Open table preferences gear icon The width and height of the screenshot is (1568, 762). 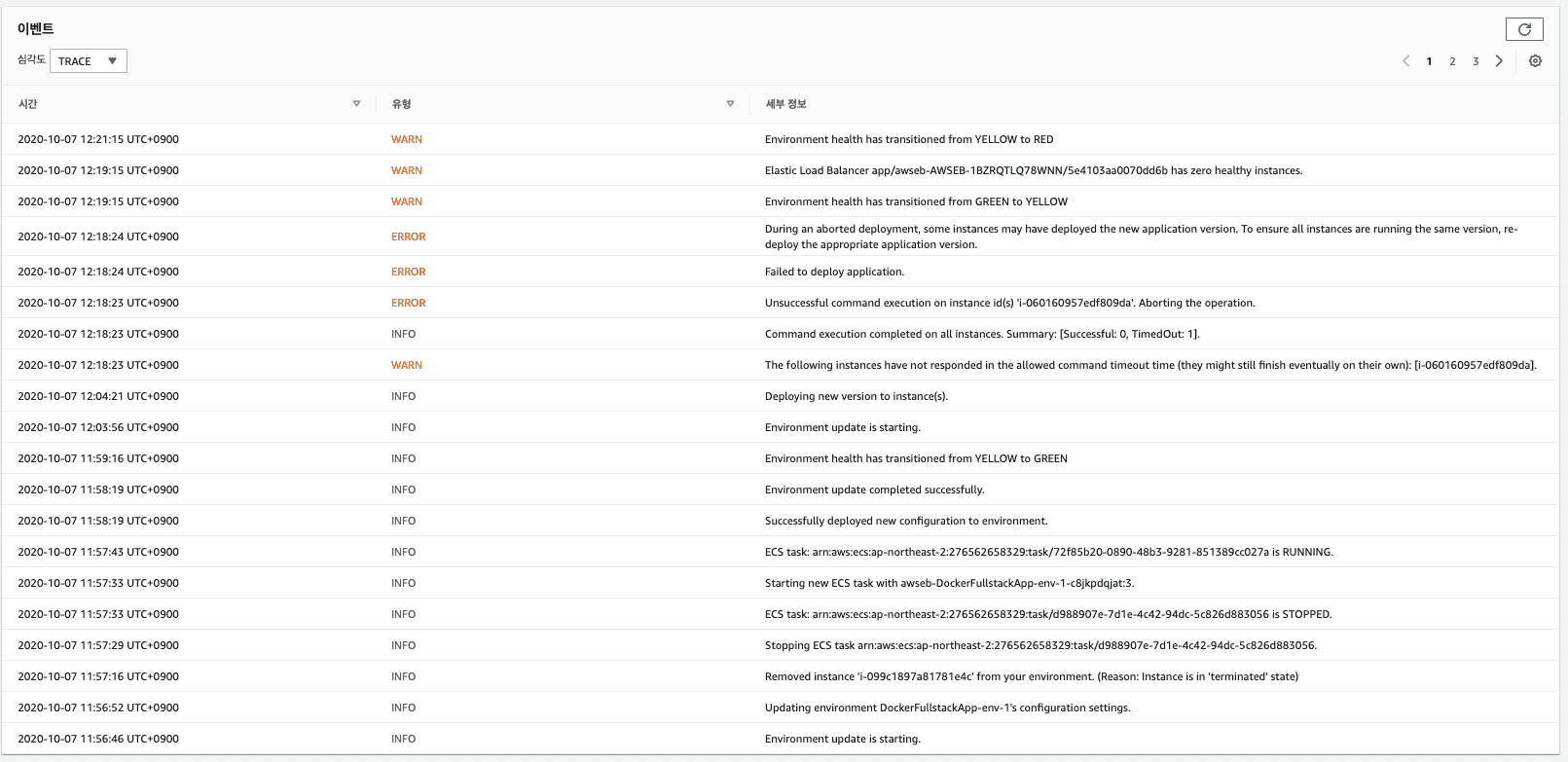coord(1535,61)
